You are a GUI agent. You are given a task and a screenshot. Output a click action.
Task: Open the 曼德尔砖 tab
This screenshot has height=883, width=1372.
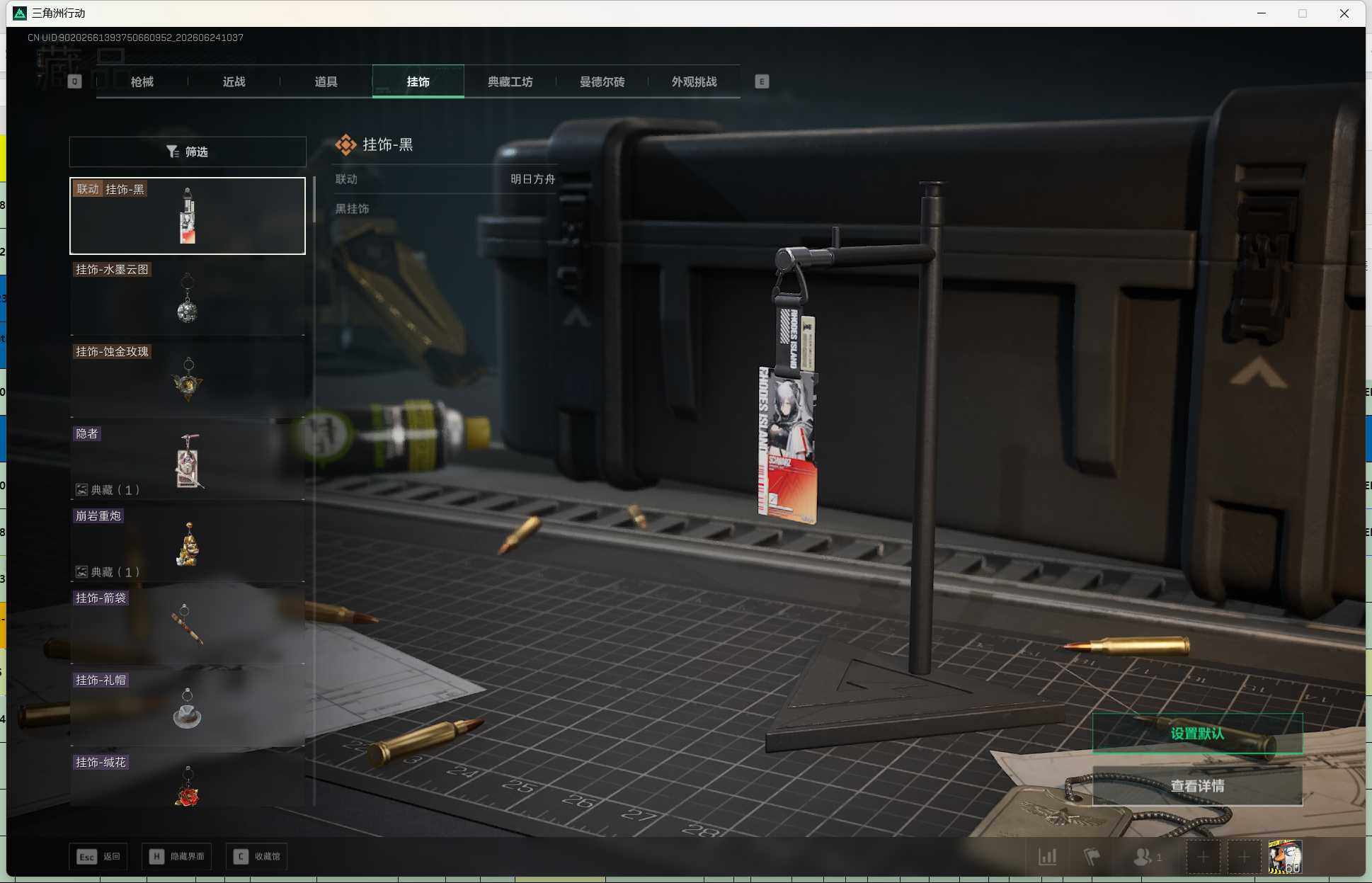coord(602,81)
